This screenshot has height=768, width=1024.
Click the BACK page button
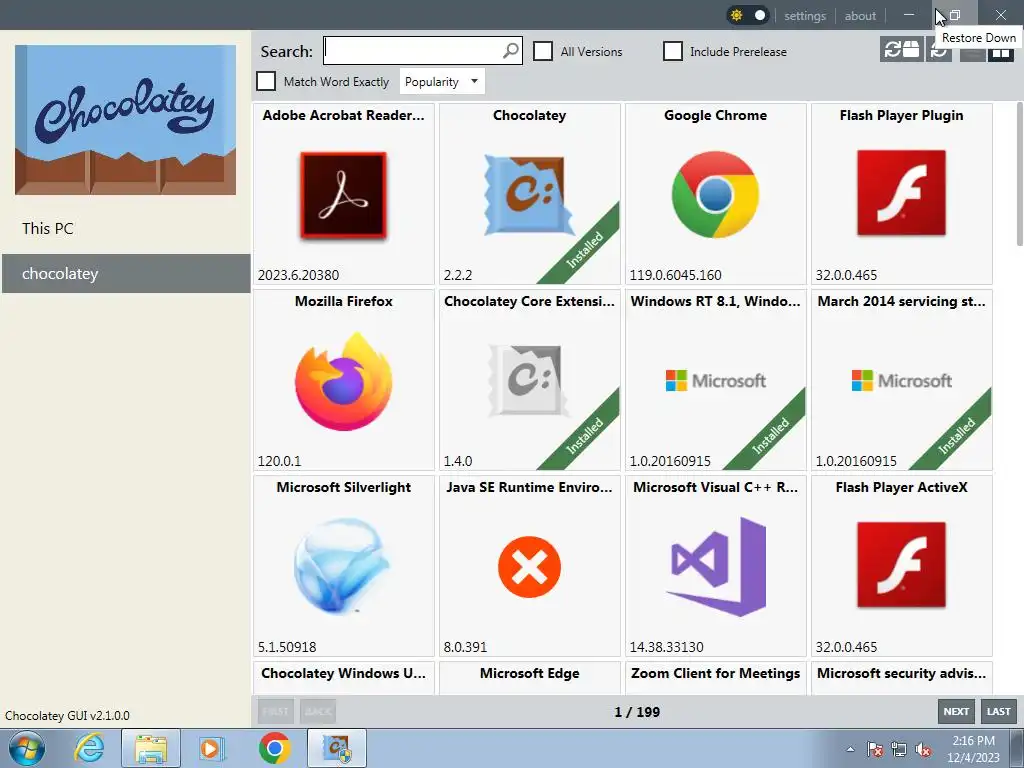tap(318, 712)
